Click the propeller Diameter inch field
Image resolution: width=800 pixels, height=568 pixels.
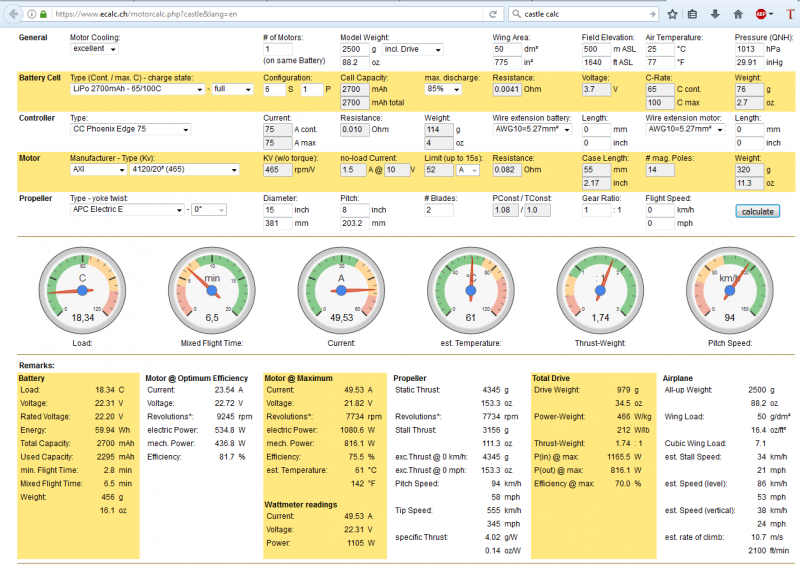(x=277, y=210)
